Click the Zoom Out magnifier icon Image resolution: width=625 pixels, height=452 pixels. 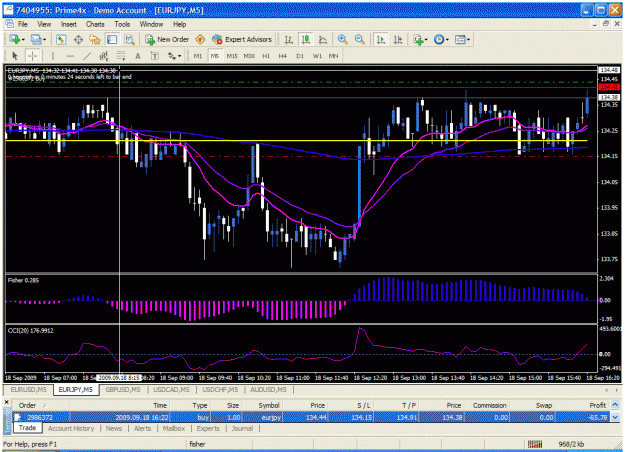tap(360, 39)
